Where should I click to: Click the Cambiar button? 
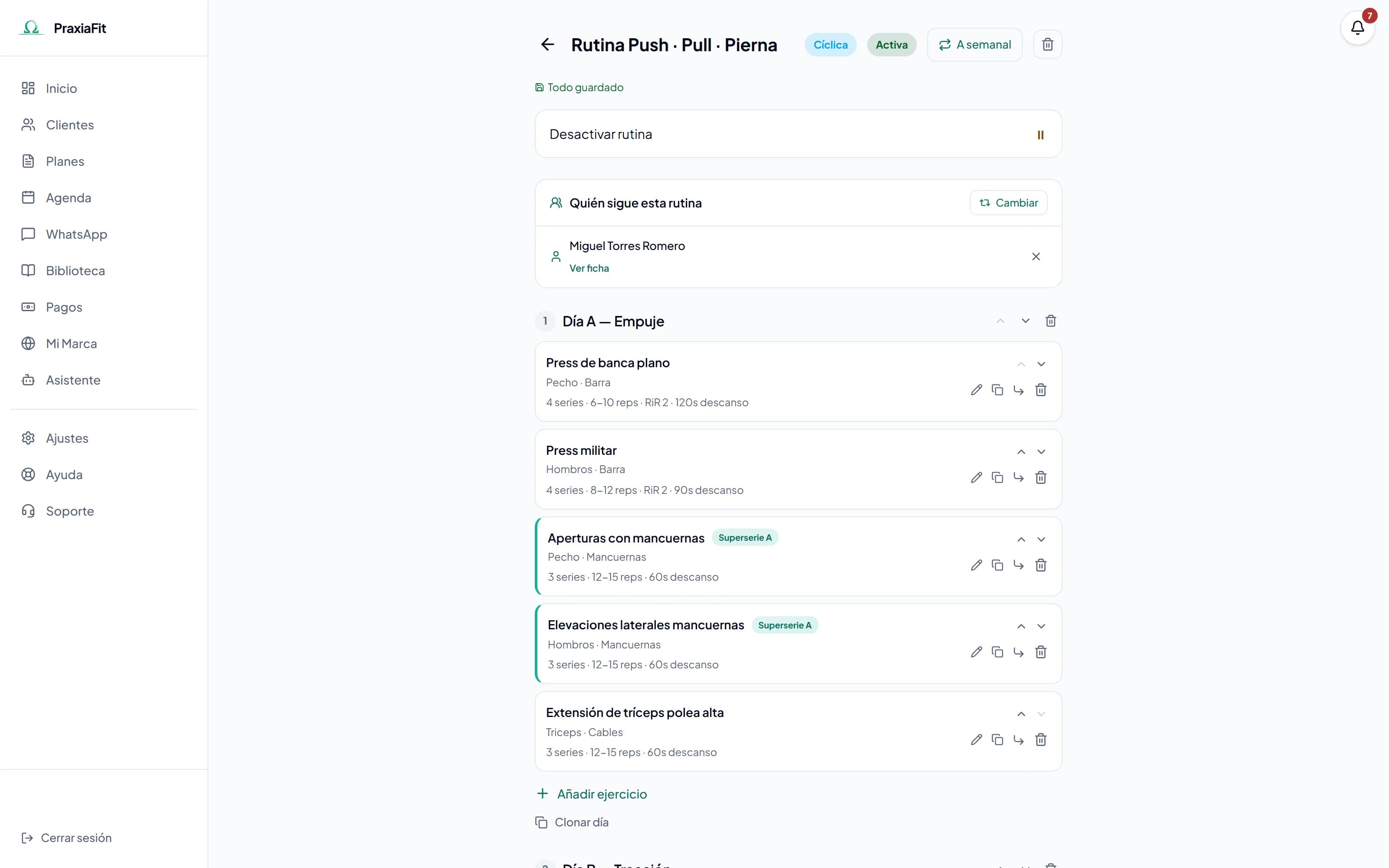click(1008, 203)
